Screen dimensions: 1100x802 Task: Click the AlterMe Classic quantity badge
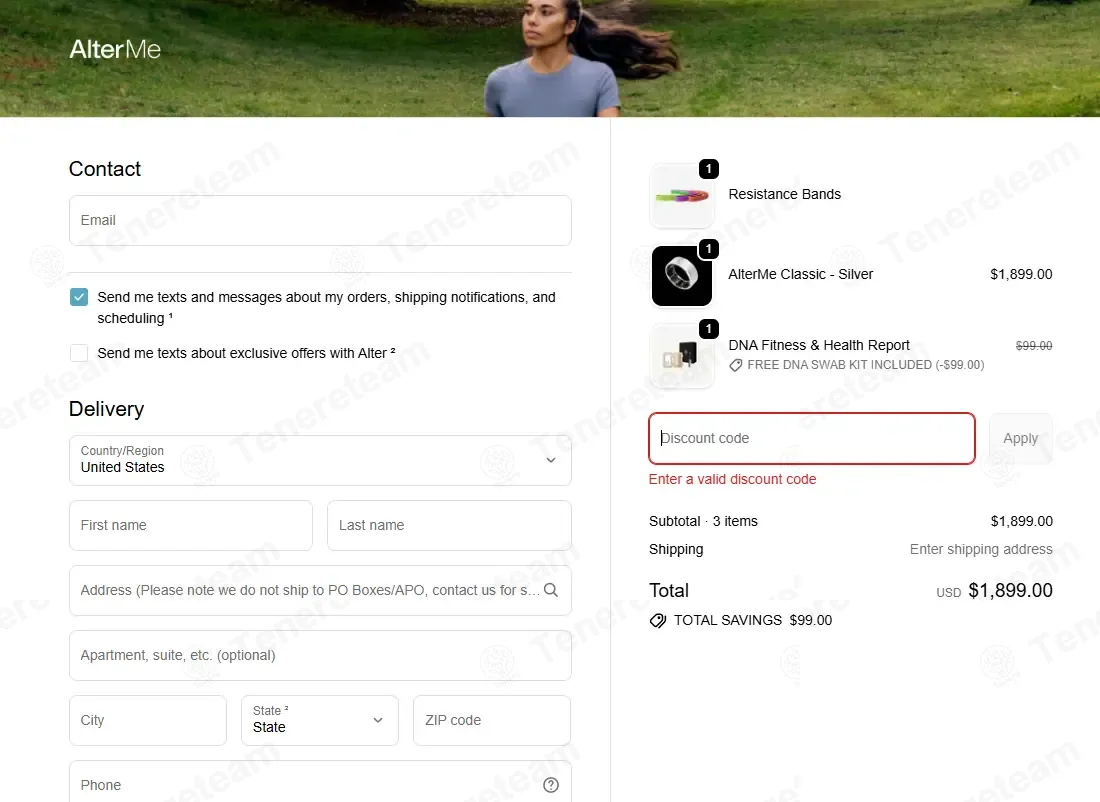(x=709, y=248)
